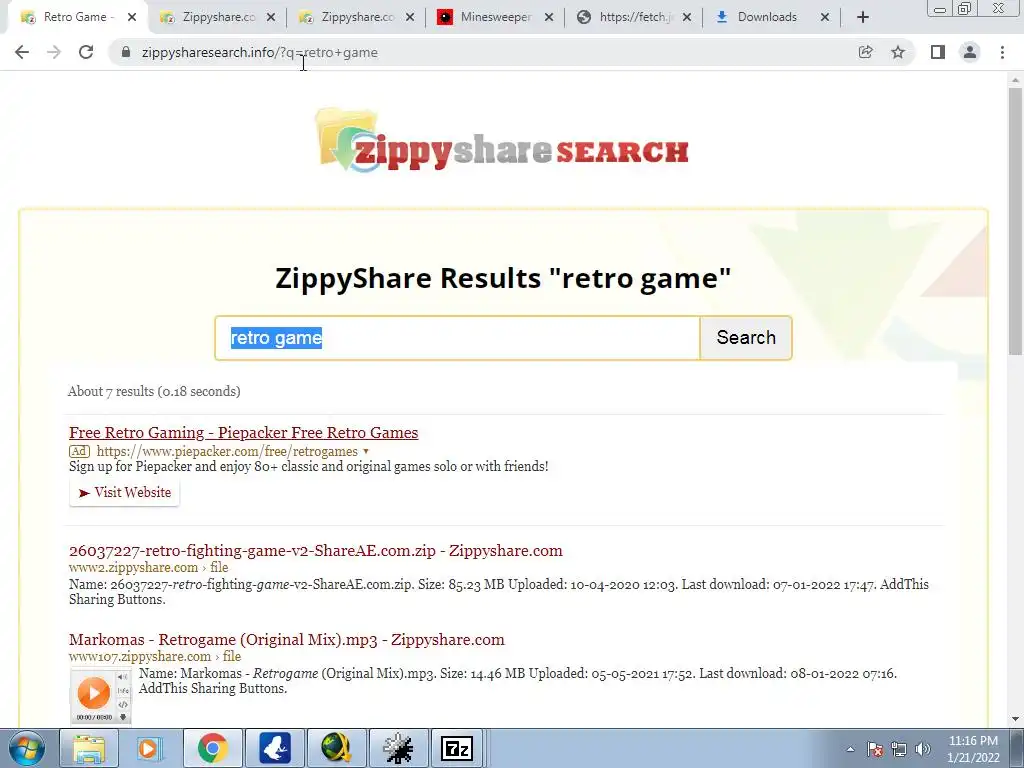
Task: Click the browser address bar URL
Action: tap(259, 52)
